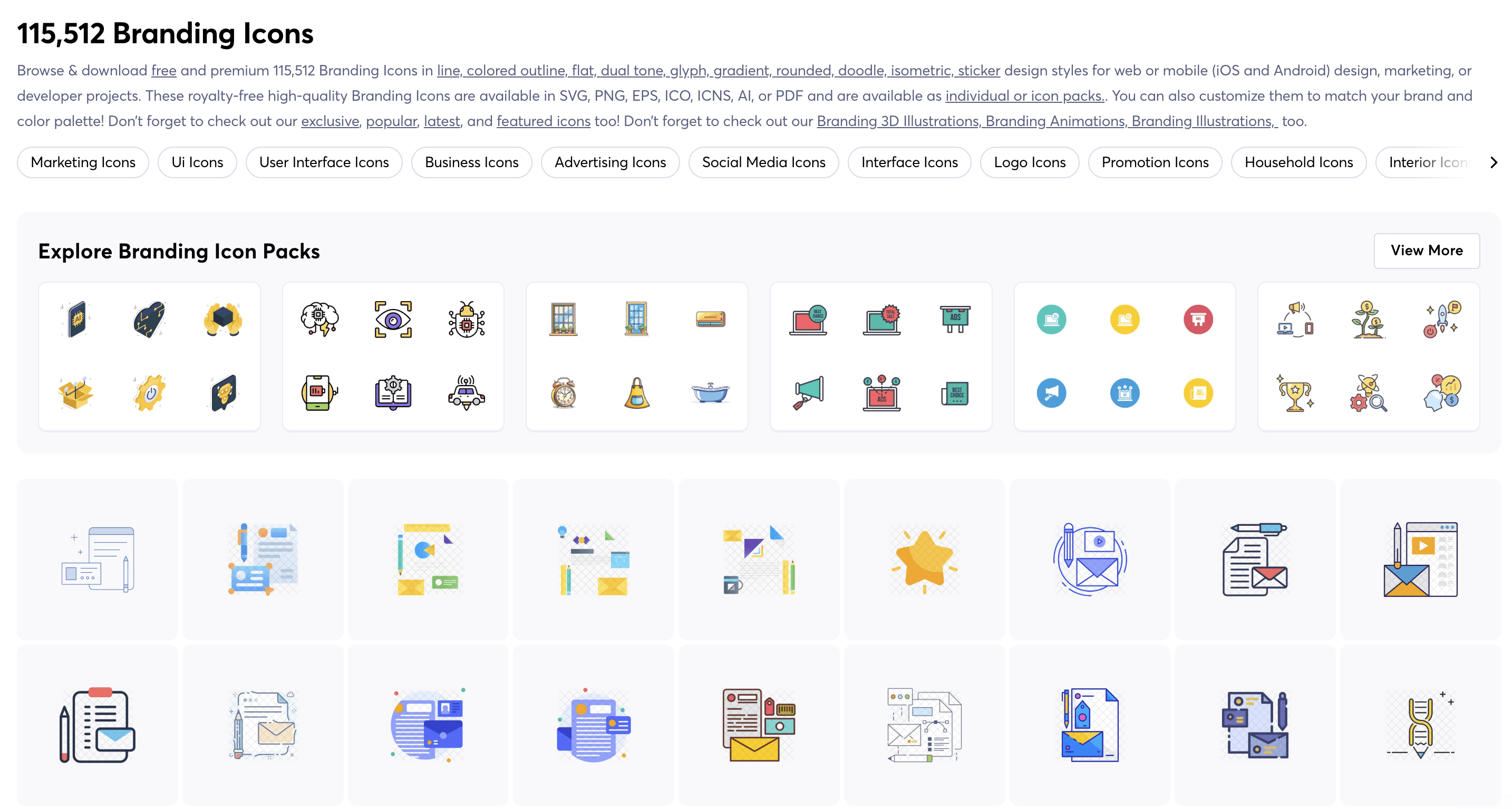Click the yellow star icon thumbnail

point(924,559)
